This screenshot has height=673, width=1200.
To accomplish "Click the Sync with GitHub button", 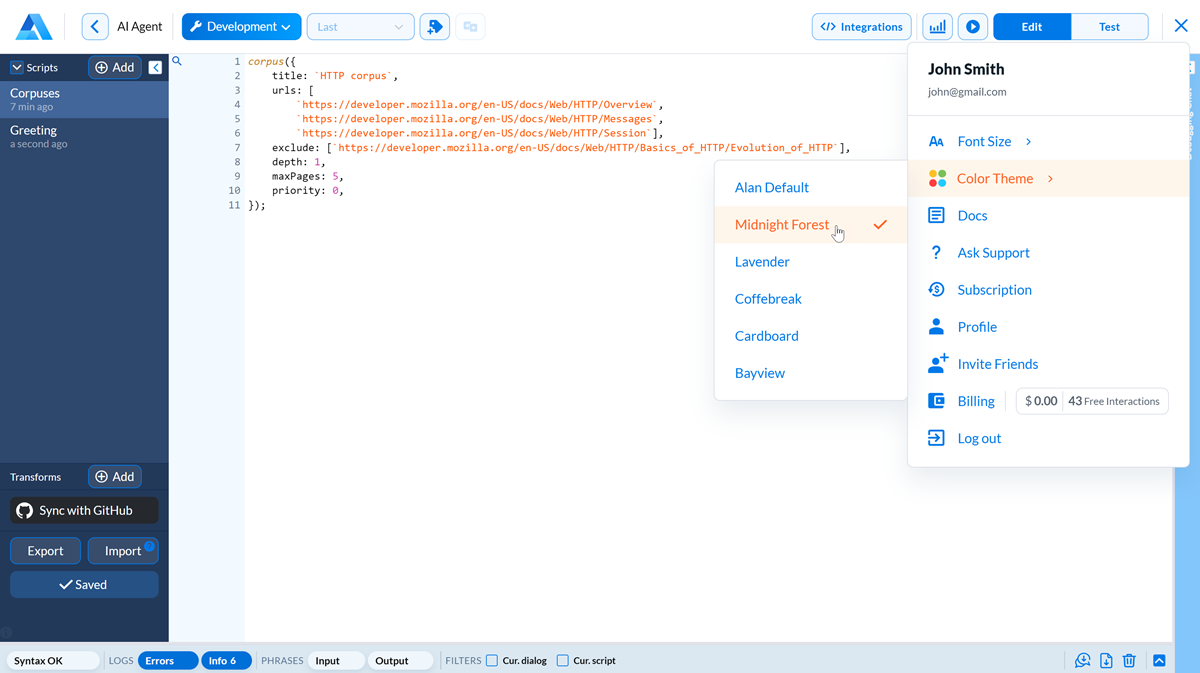I will [x=85, y=511].
